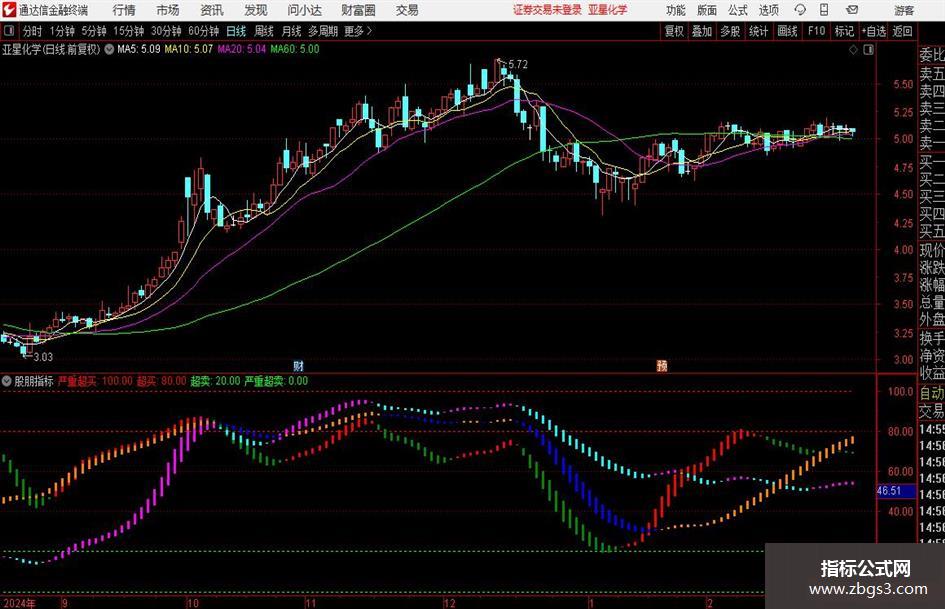Switch to the 1分钟 period
Viewport: 945px width, 609px height.
pos(61,31)
